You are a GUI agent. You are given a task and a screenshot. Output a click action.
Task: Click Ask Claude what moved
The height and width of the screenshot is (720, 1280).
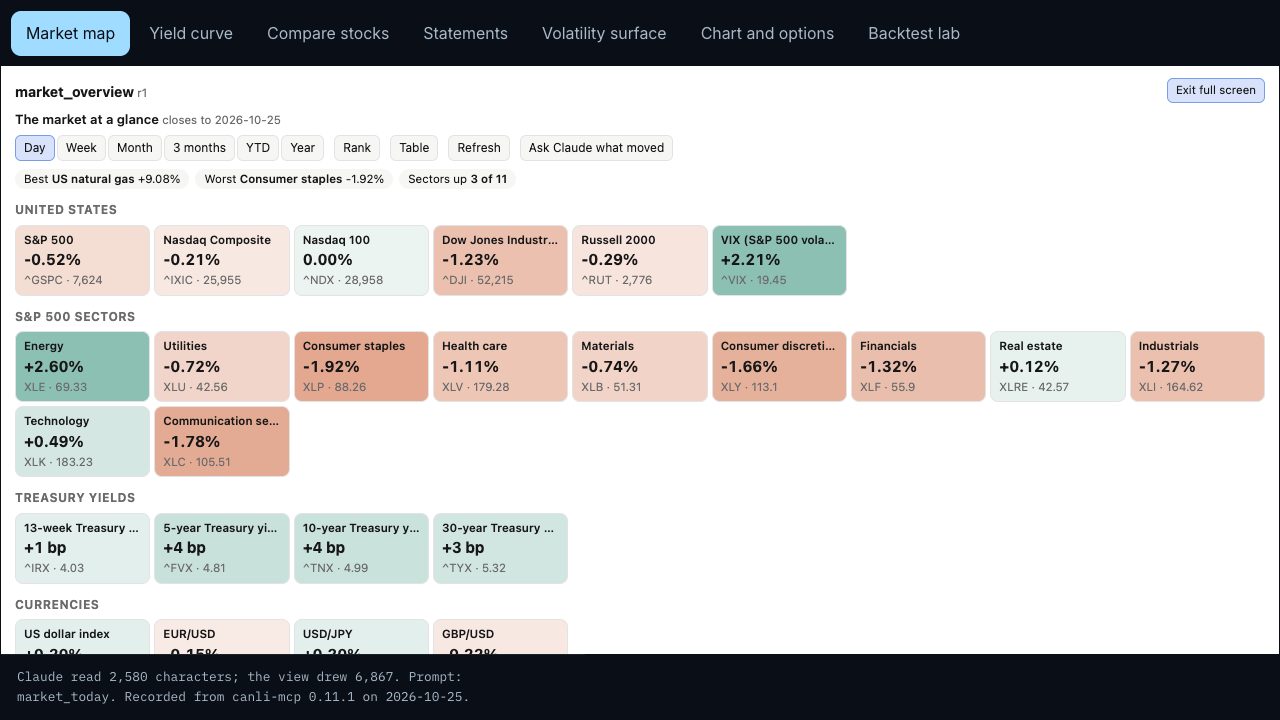tap(596, 148)
